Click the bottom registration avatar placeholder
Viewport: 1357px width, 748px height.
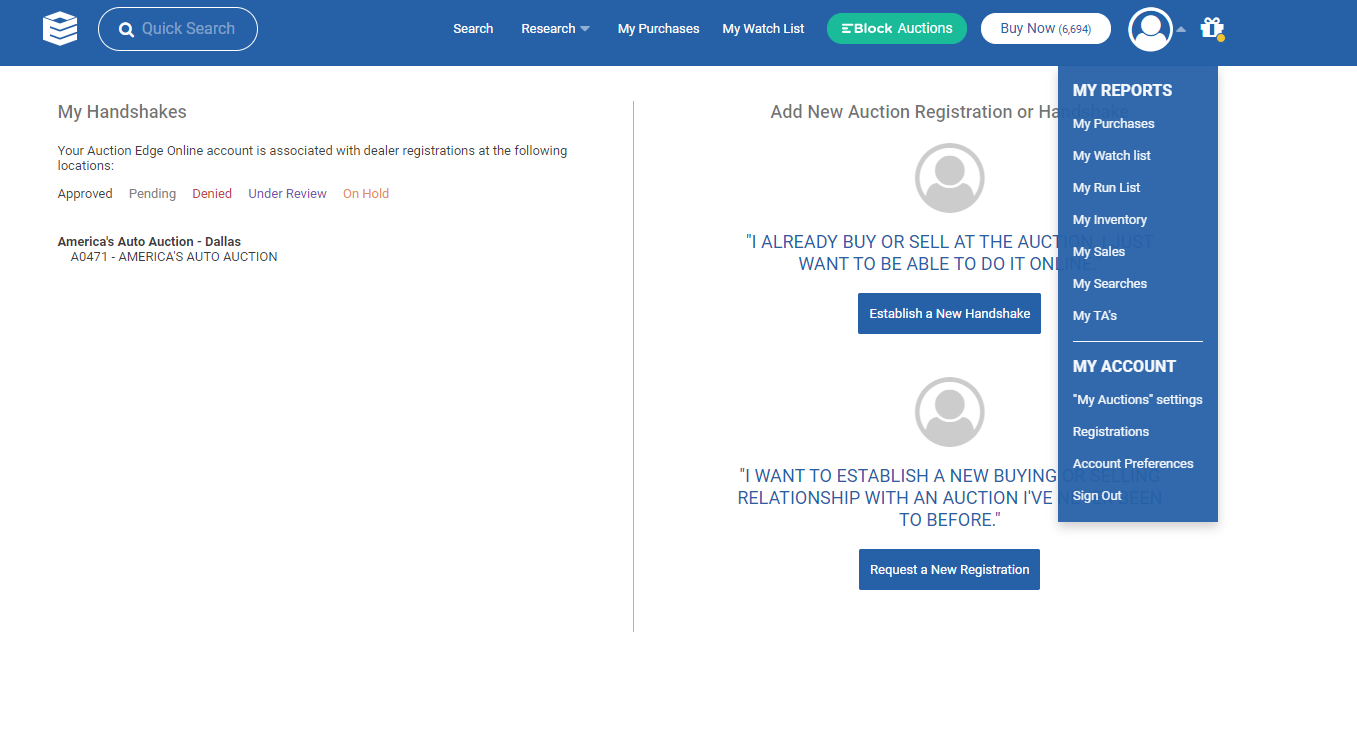tap(949, 411)
